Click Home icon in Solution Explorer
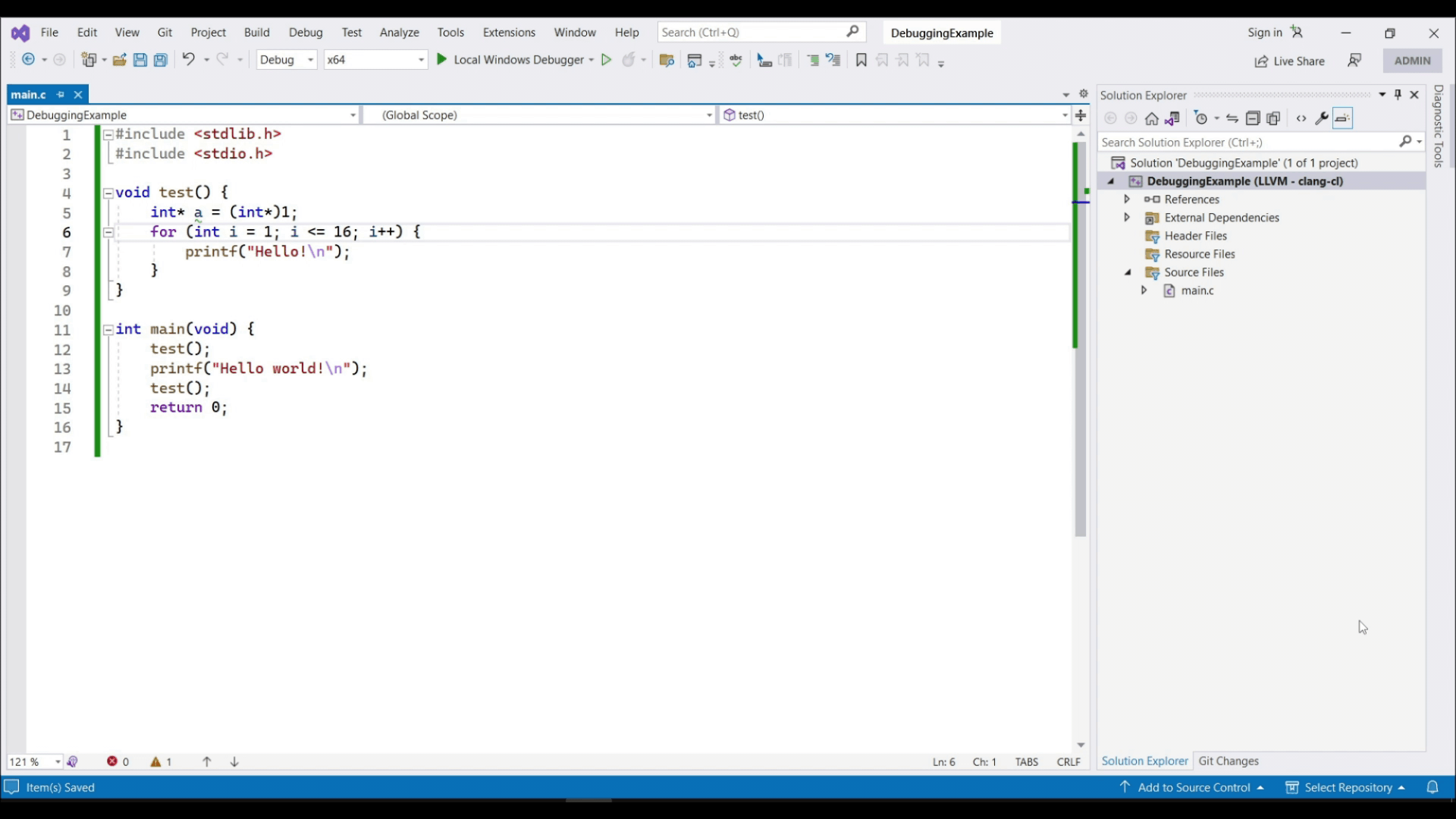Viewport: 1456px width, 819px height. pos(1151,118)
